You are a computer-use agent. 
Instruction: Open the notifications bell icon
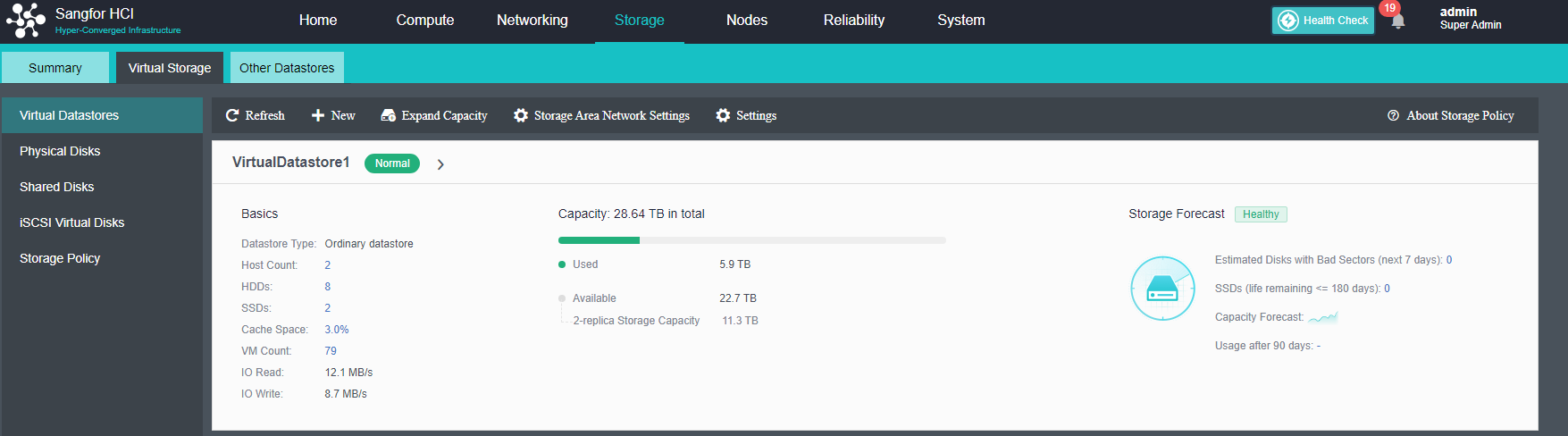[1397, 21]
